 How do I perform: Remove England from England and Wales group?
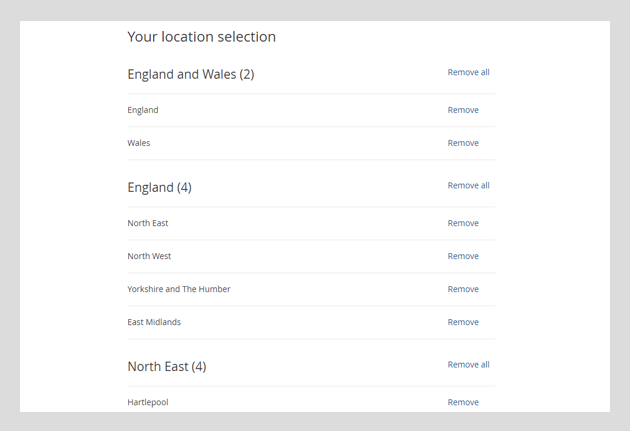[x=463, y=110]
